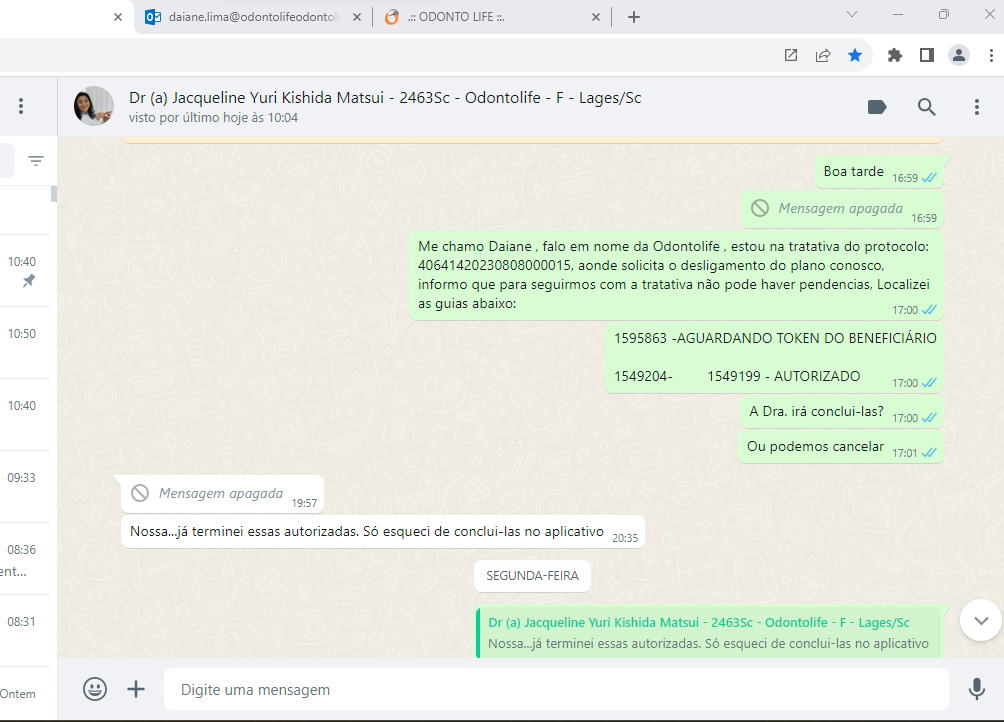Toggle the chat list filter icon

coord(36,161)
